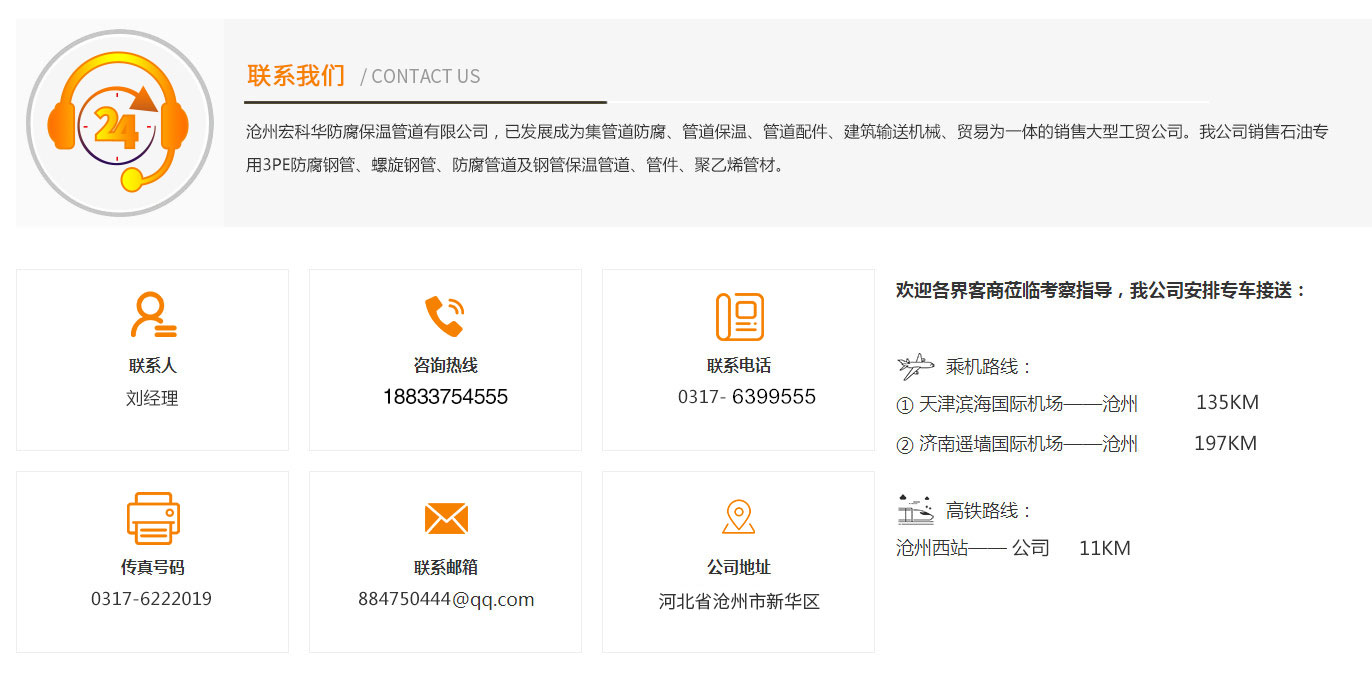Click the 联系邮箱 label

(x=446, y=567)
